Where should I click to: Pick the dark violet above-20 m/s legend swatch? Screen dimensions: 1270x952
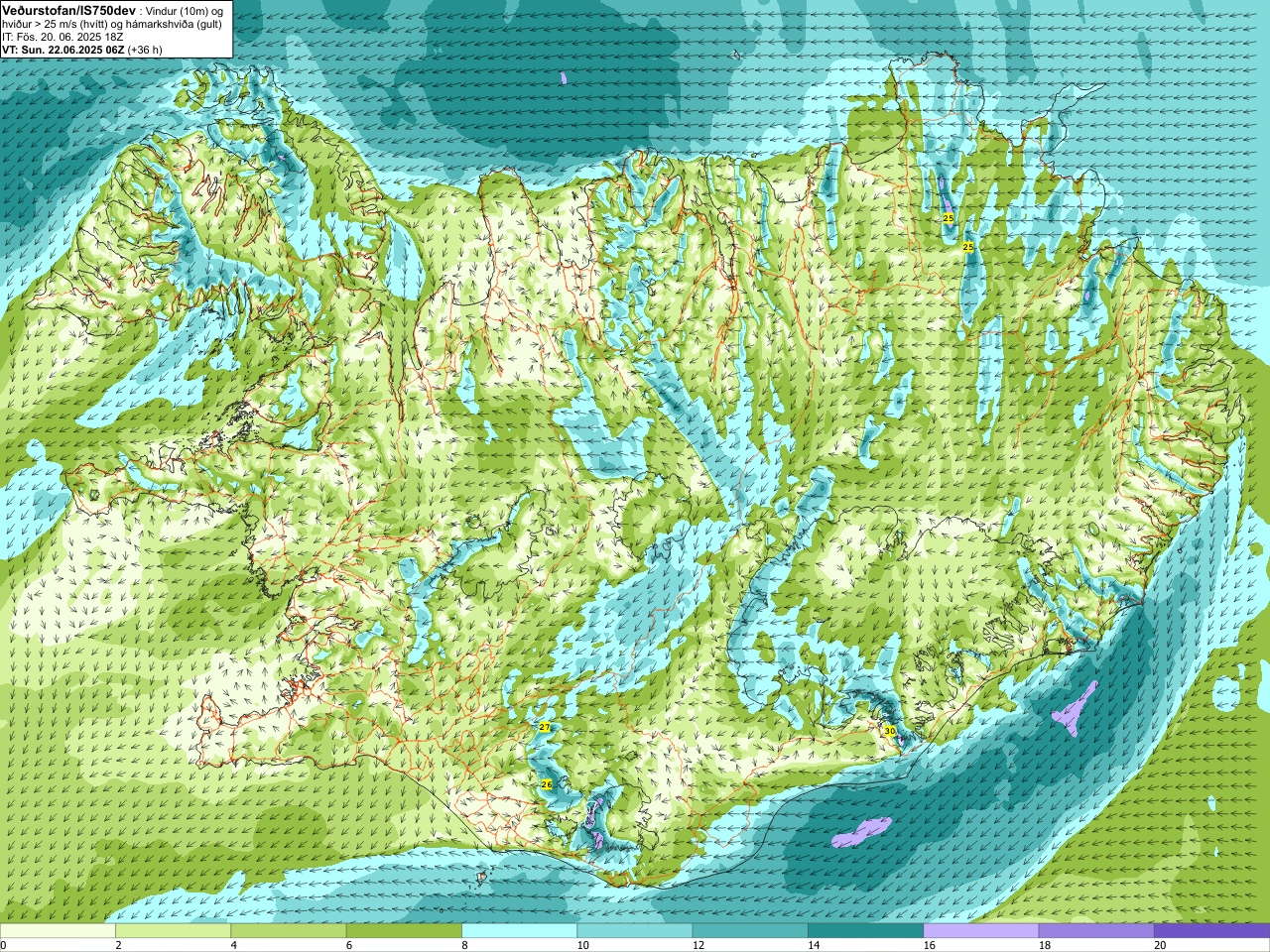[x=1211, y=931]
